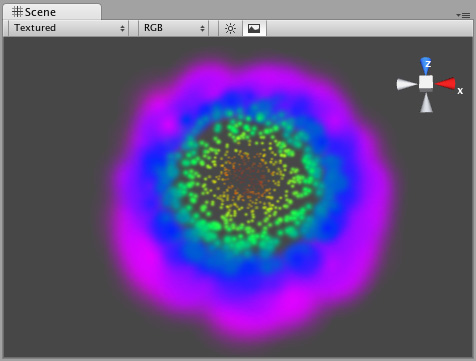Click the left gray axis cone

pyautogui.click(x=407, y=84)
